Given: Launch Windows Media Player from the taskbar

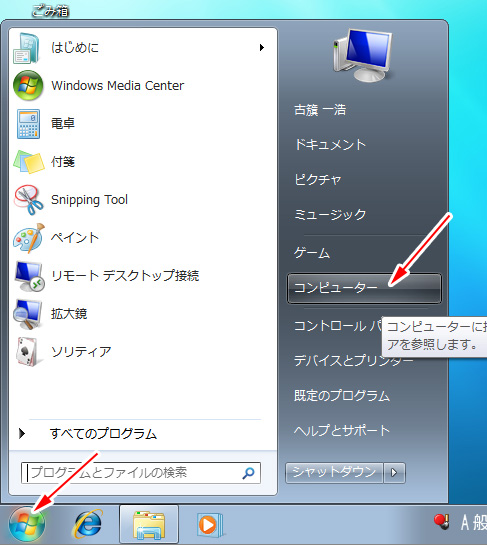Looking at the screenshot, I should [x=210, y=524].
